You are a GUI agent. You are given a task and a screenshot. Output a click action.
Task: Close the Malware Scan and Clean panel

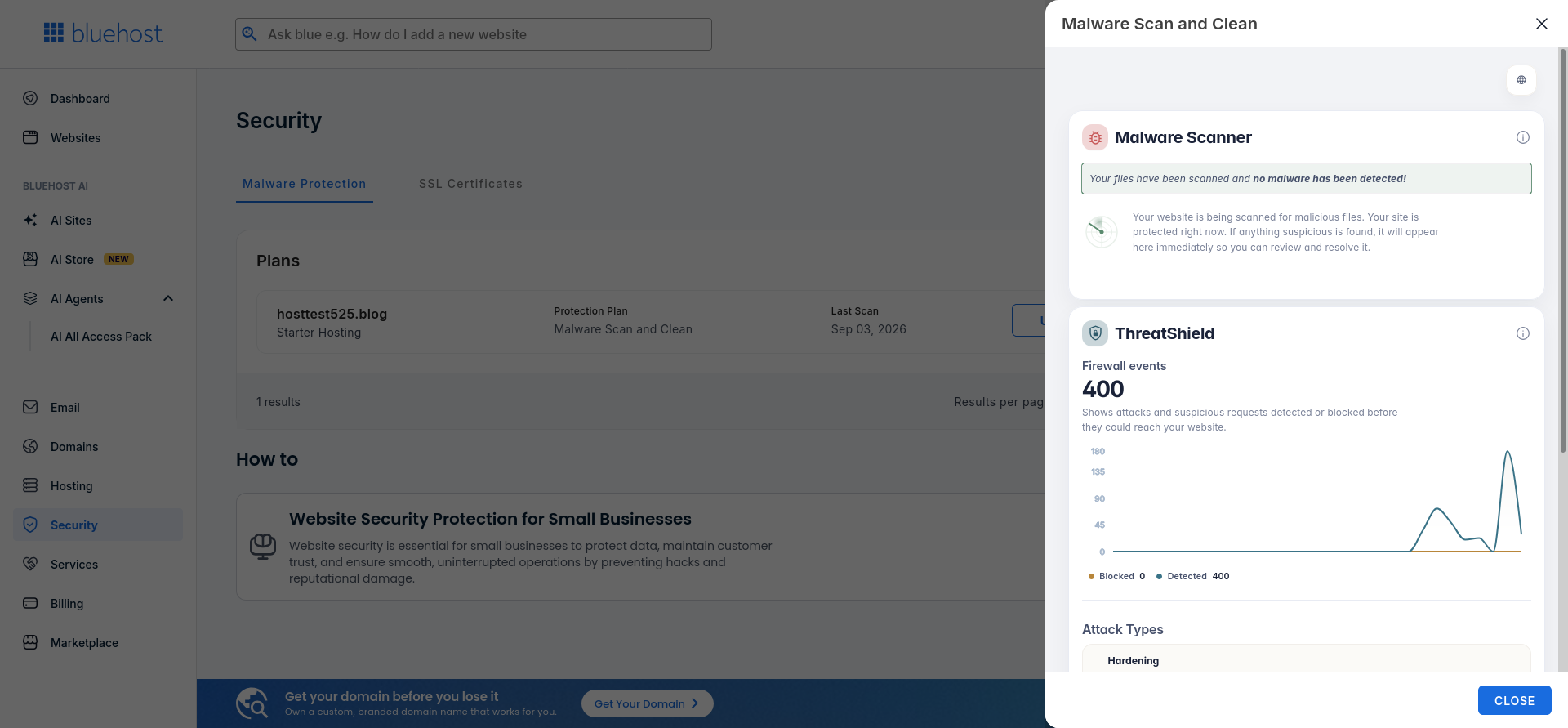click(x=1542, y=24)
